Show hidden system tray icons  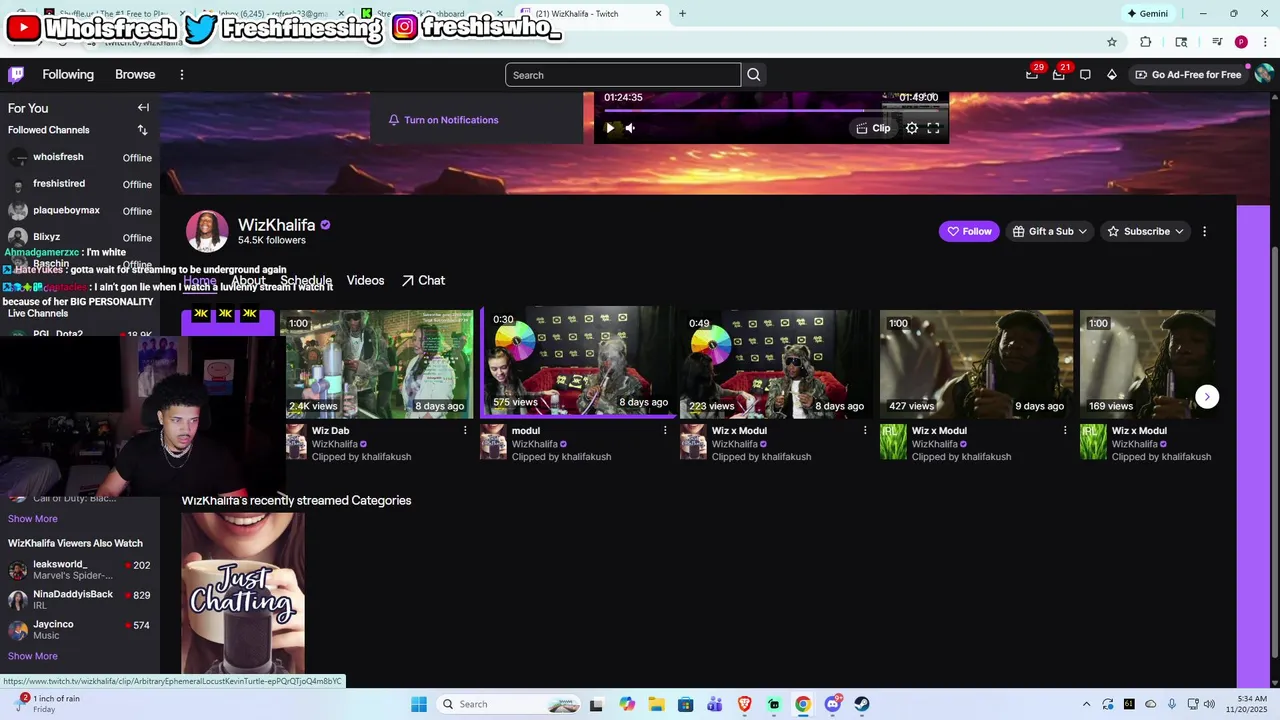pyautogui.click(x=1087, y=704)
